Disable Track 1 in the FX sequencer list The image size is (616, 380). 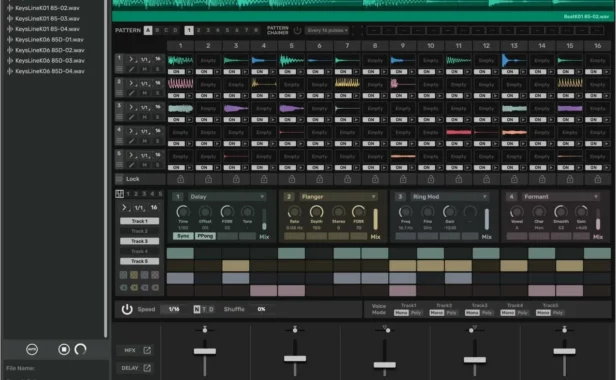(139, 221)
